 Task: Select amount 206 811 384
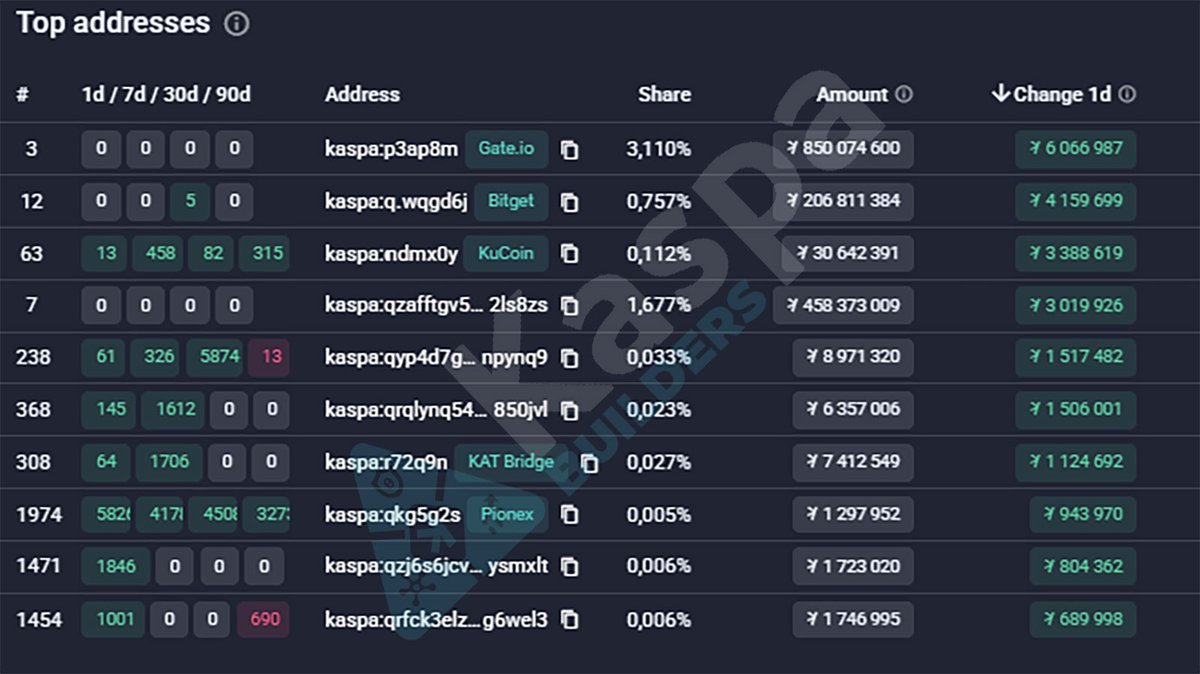coord(843,201)
